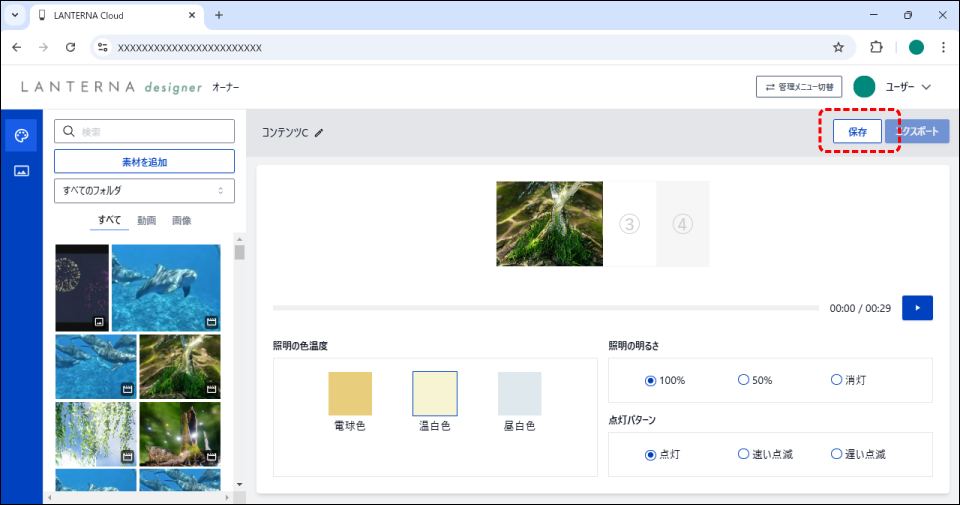Click the pencil icon to rename コンテンツC
This screenshot has height=505, width=960.
click(x=319, y=132)
